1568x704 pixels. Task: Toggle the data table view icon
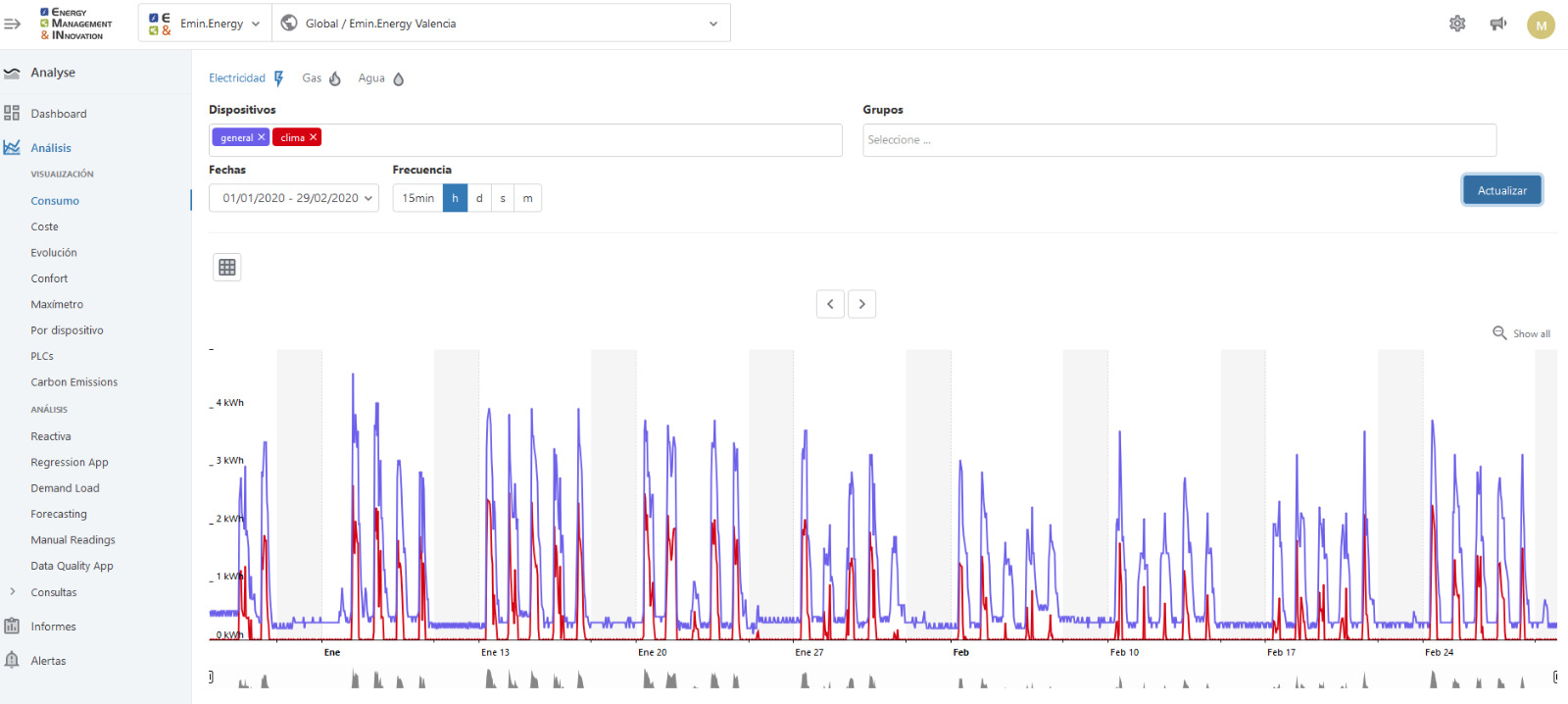pyautogui.click(x=227, y=267)
